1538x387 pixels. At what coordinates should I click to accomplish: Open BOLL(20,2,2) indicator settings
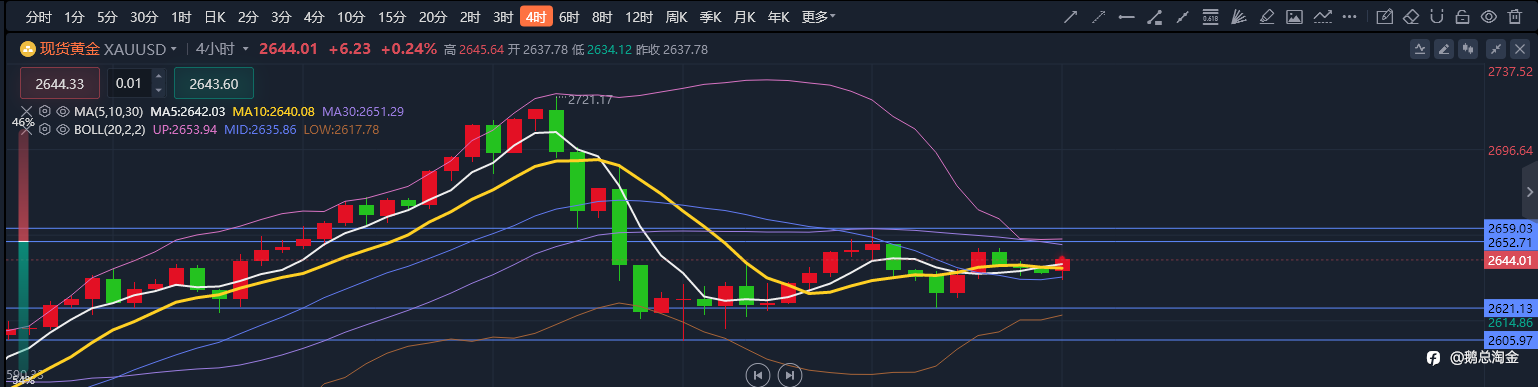[x=45, y=129]
